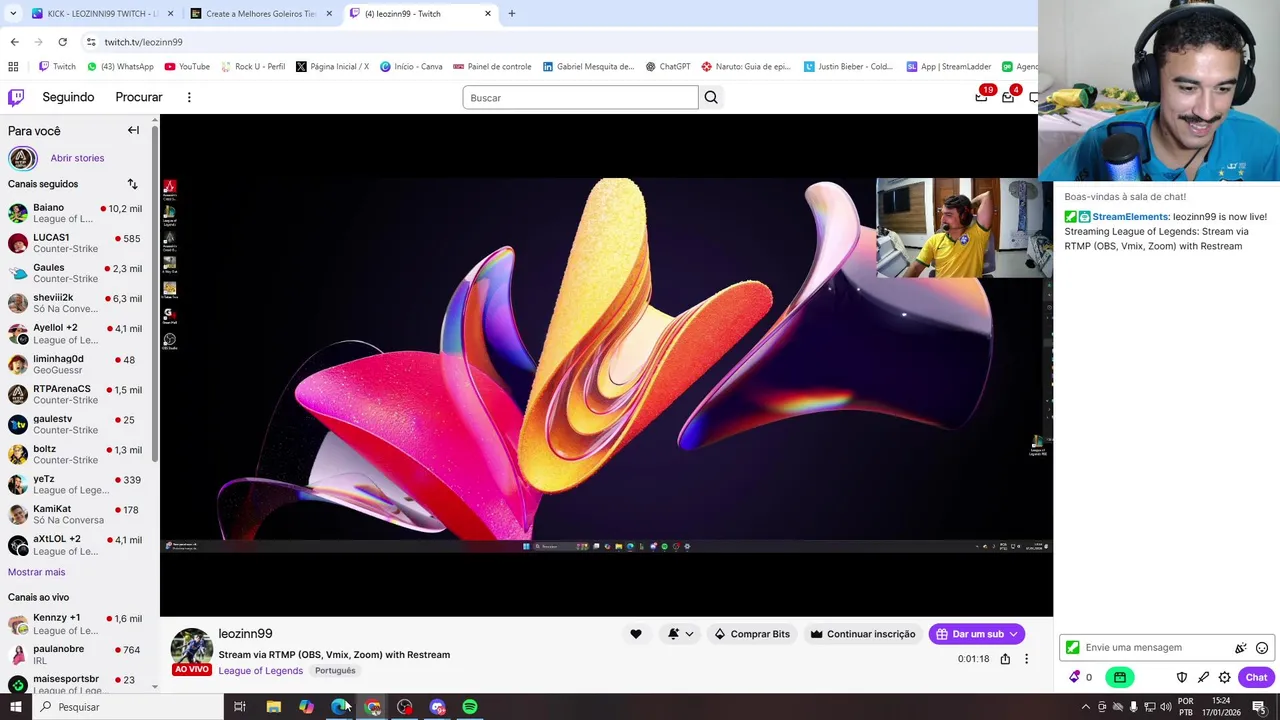The width and height of the screenshot is (1280, 720).
Task: Click the browser address bar
Action: coord(560,42)
